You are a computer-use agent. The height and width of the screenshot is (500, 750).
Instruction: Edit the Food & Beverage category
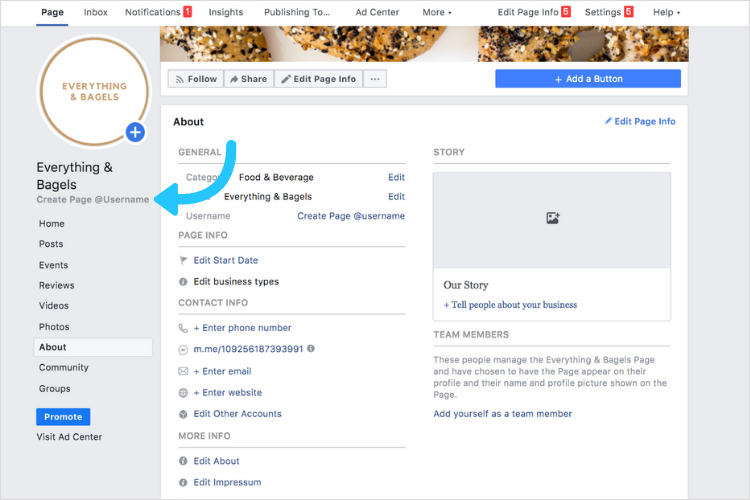(x=396, y=178)
